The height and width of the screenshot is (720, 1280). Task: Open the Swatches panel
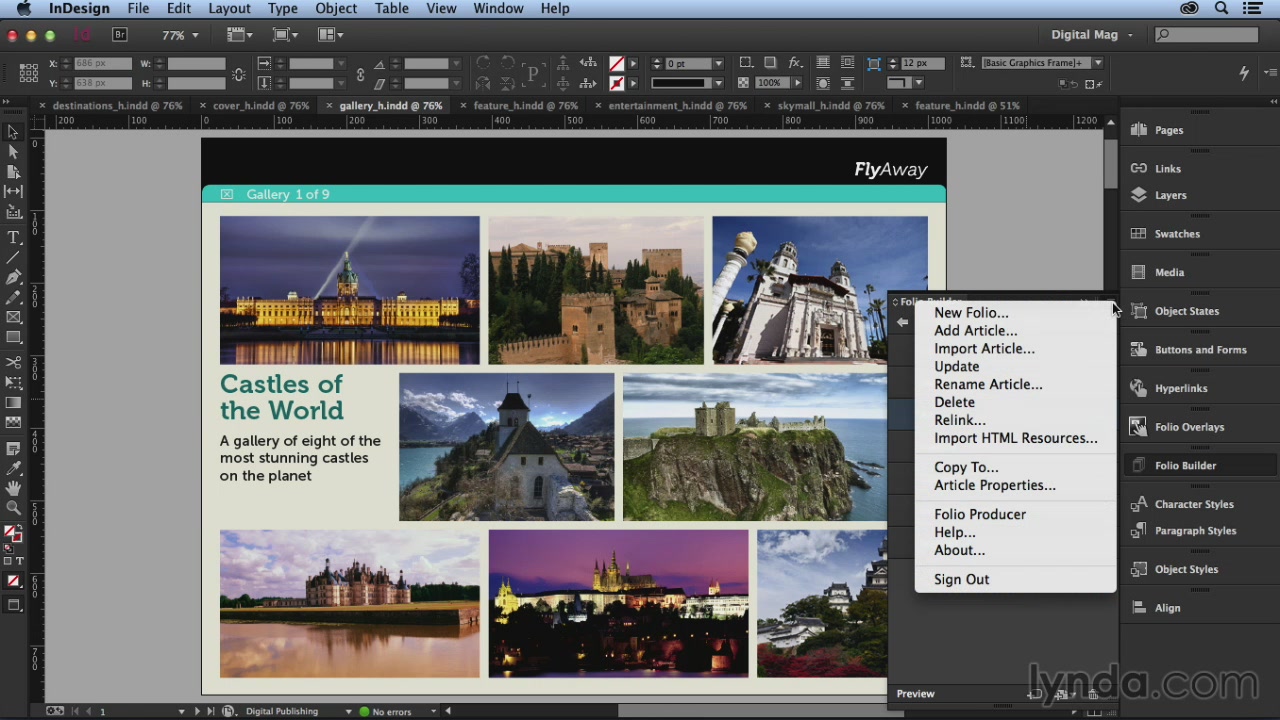(x=1177, y=233)
